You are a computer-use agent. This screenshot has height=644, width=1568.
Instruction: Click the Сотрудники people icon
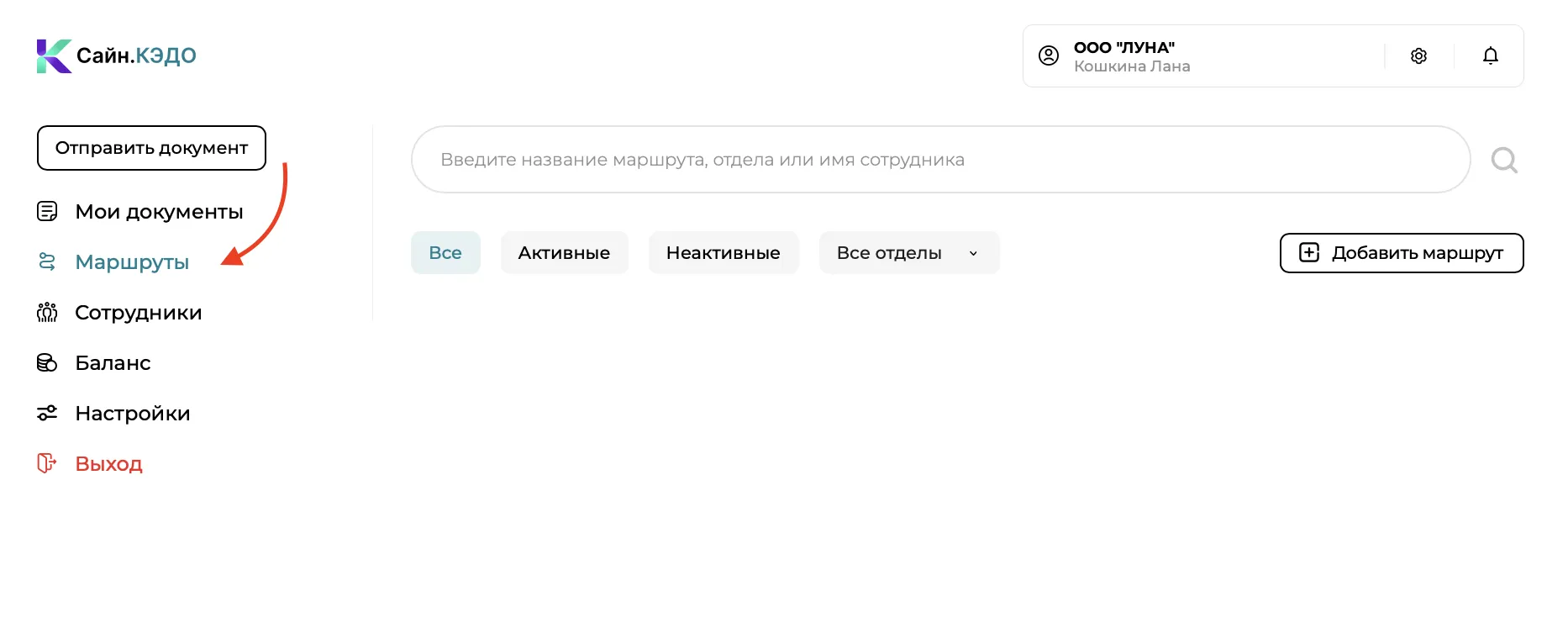tap(47, 312)
